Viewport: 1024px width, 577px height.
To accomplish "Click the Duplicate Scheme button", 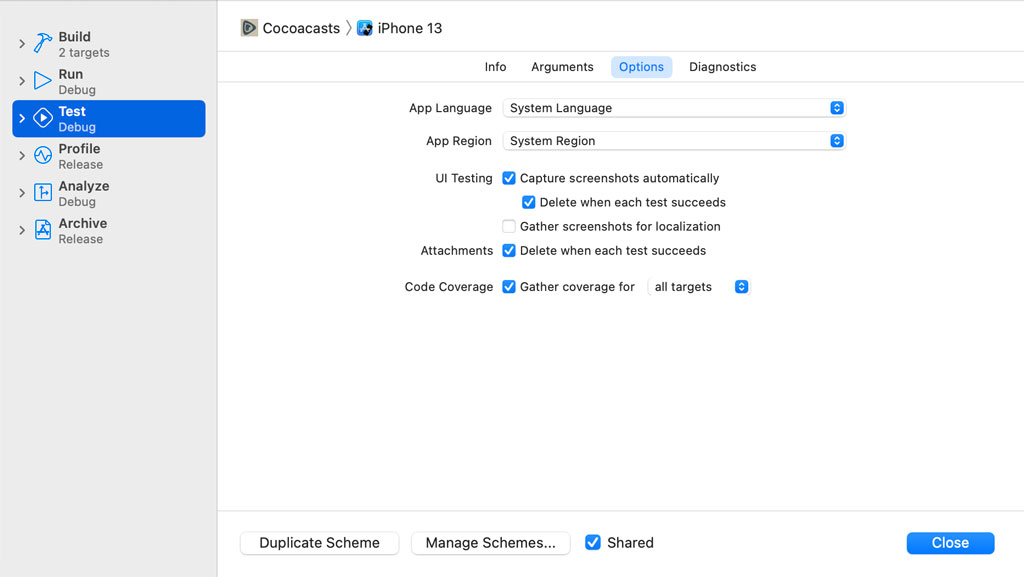I will [319, 542].
